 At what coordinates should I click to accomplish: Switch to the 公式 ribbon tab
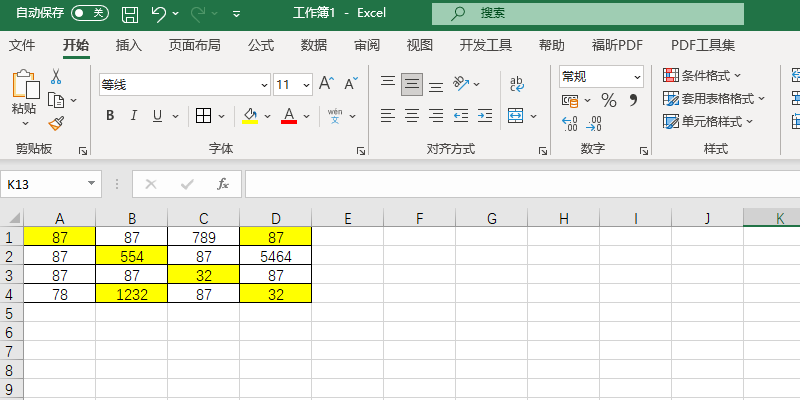261,45
